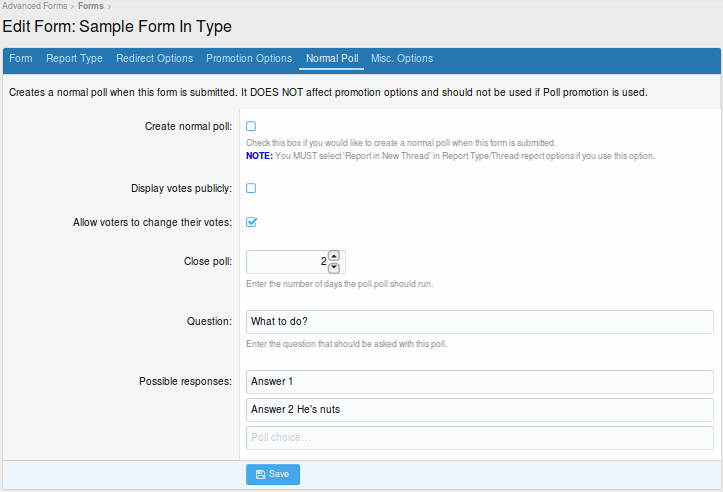Navigate to the Forms breadcrumb link
Screen dimensions: 723x492
coord(91,6)
